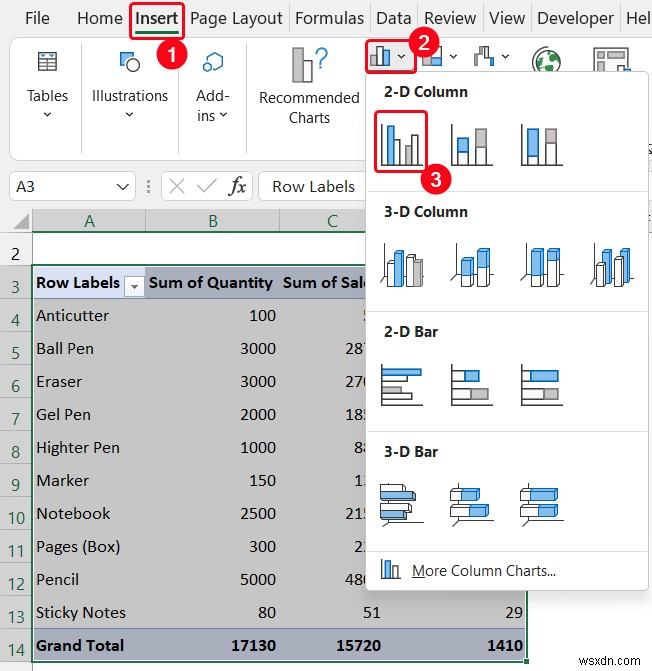The width and height of the screenshot is (652, 671).
Task: Click the Ball Pen cell
Action: pos(89,348)
